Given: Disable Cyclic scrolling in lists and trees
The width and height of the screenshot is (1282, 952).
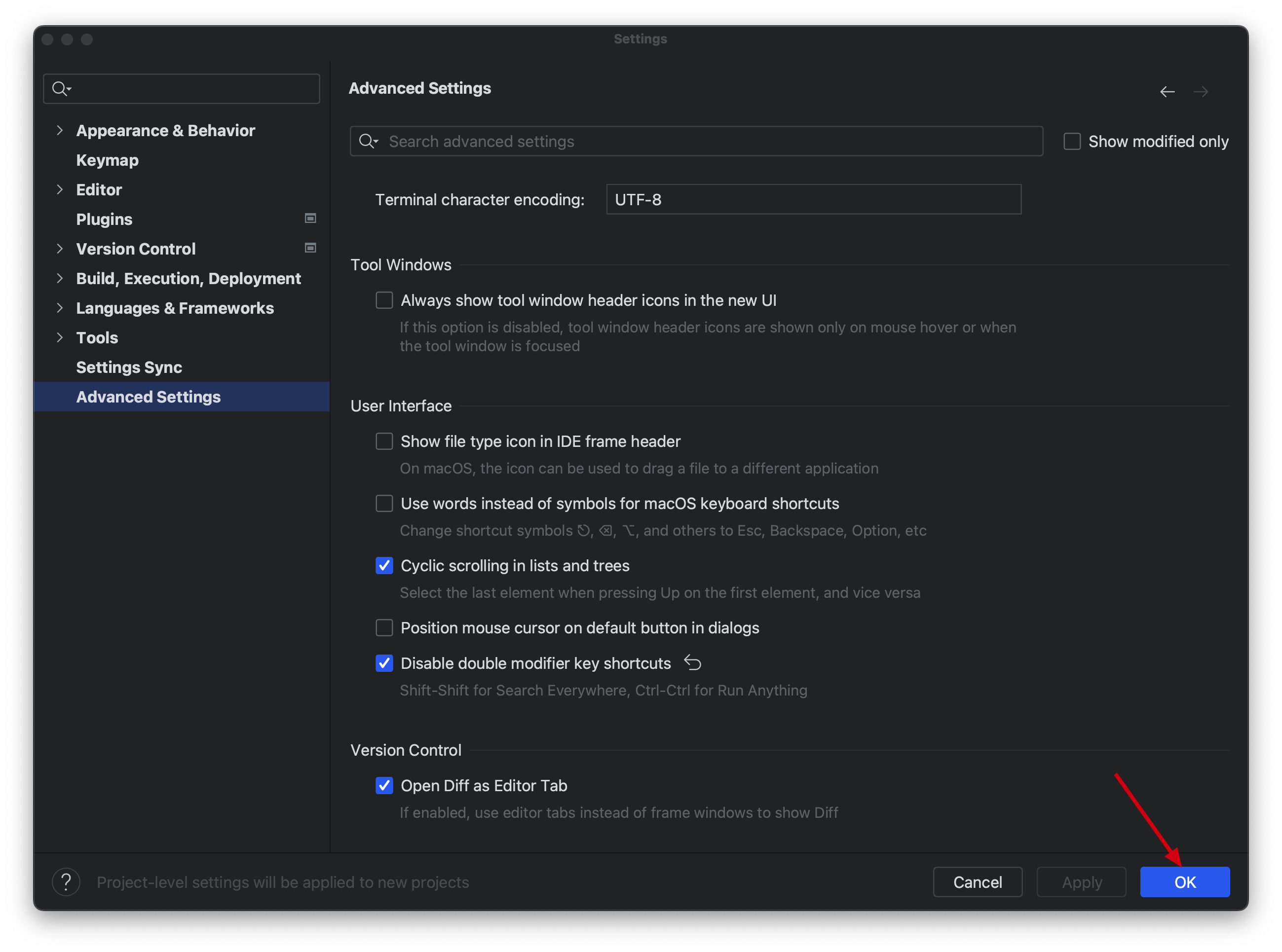Looking at the screenshot, I should [x=384, y=565].
